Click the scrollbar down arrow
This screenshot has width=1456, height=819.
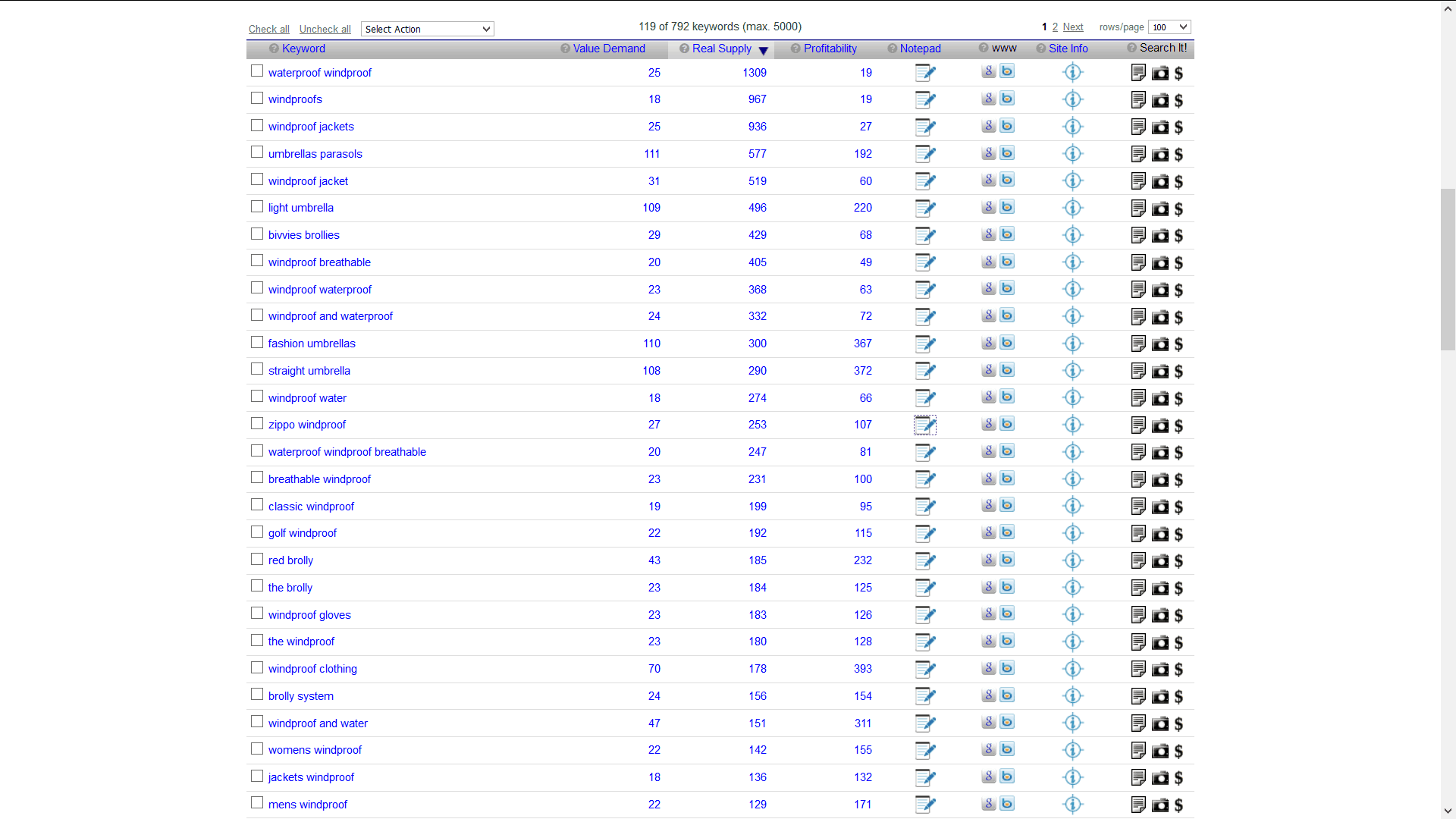[x=1448, y=811]
